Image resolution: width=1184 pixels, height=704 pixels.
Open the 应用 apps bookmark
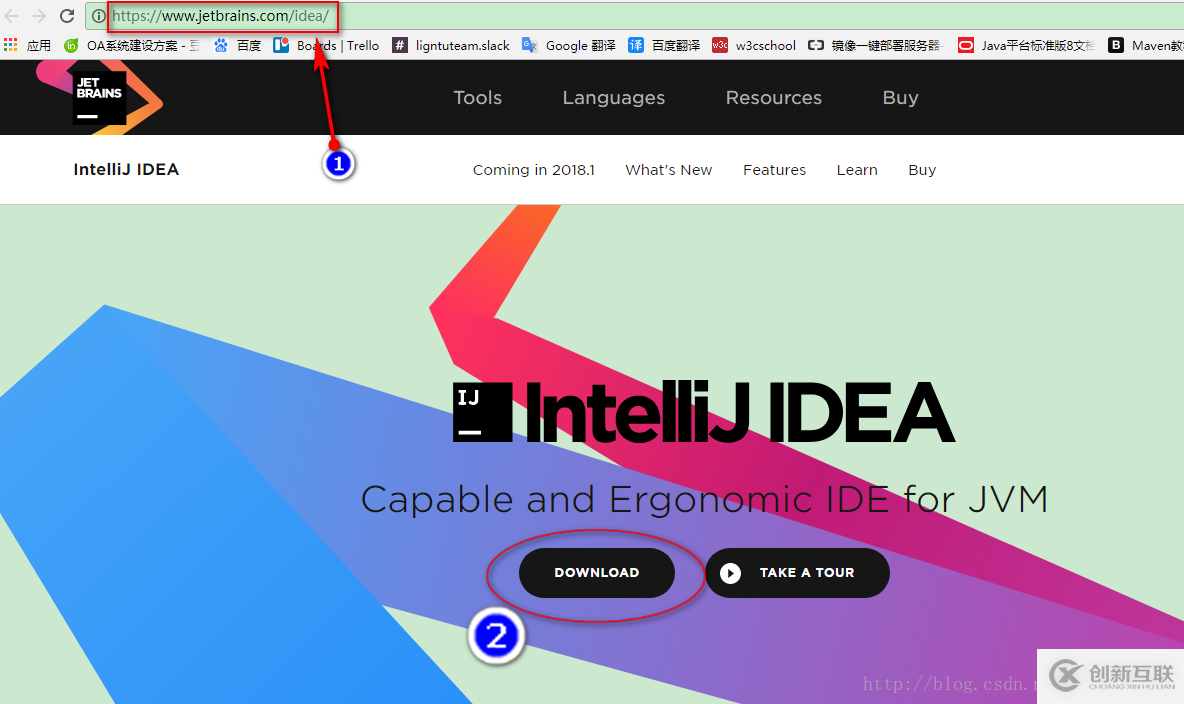[x=27, y=45]
